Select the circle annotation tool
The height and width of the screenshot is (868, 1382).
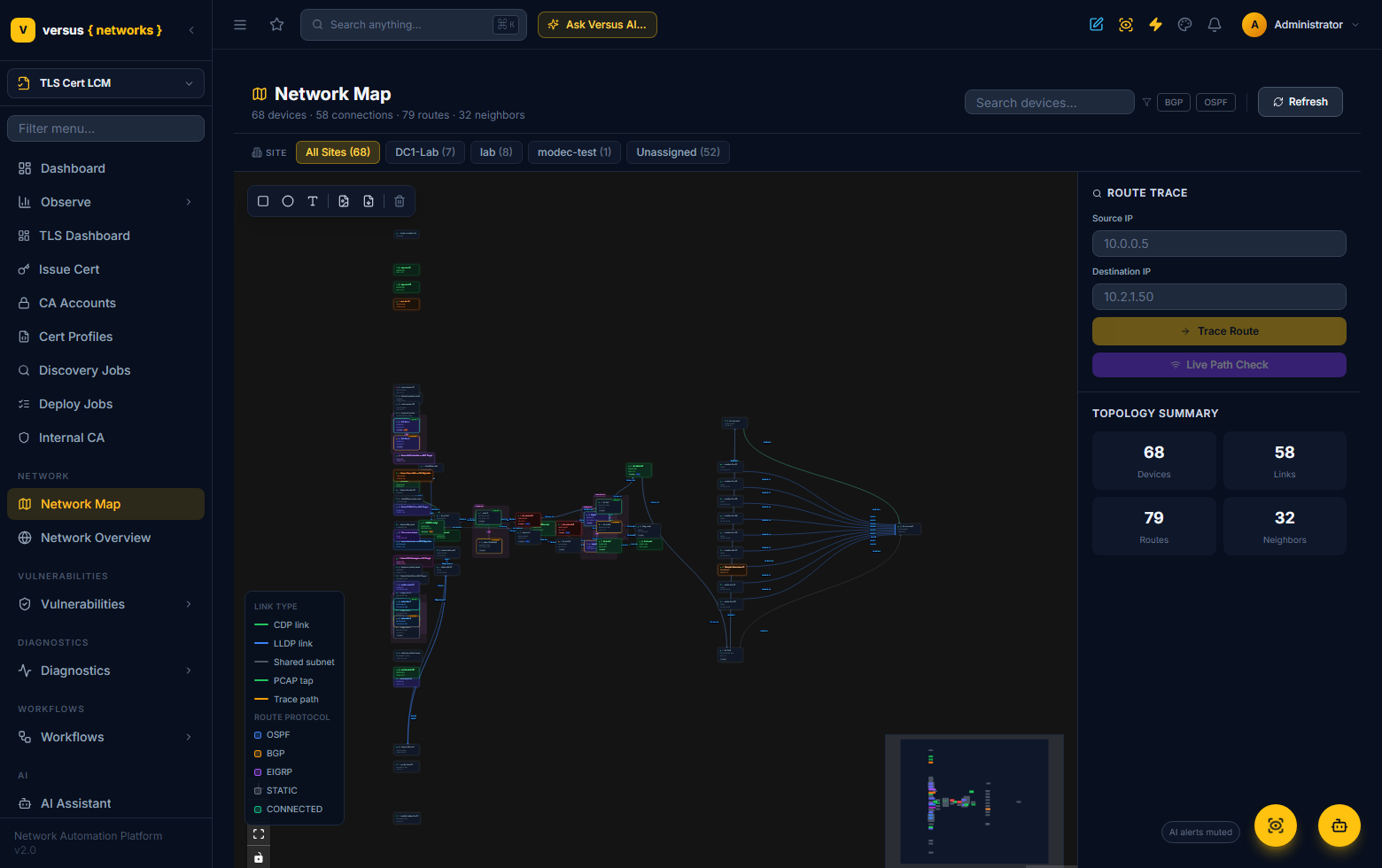point(288,201)
